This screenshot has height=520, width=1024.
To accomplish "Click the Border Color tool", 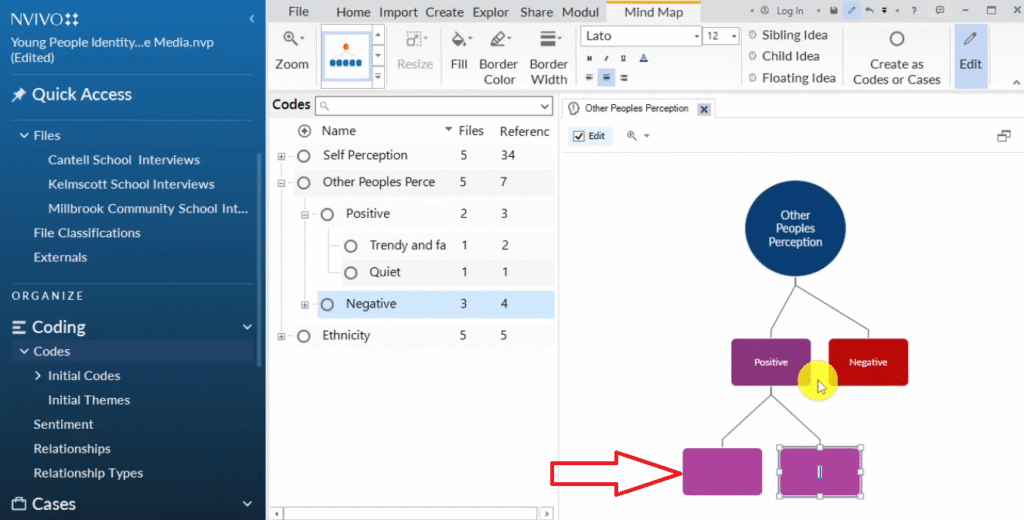I will [x=499, y=51].
